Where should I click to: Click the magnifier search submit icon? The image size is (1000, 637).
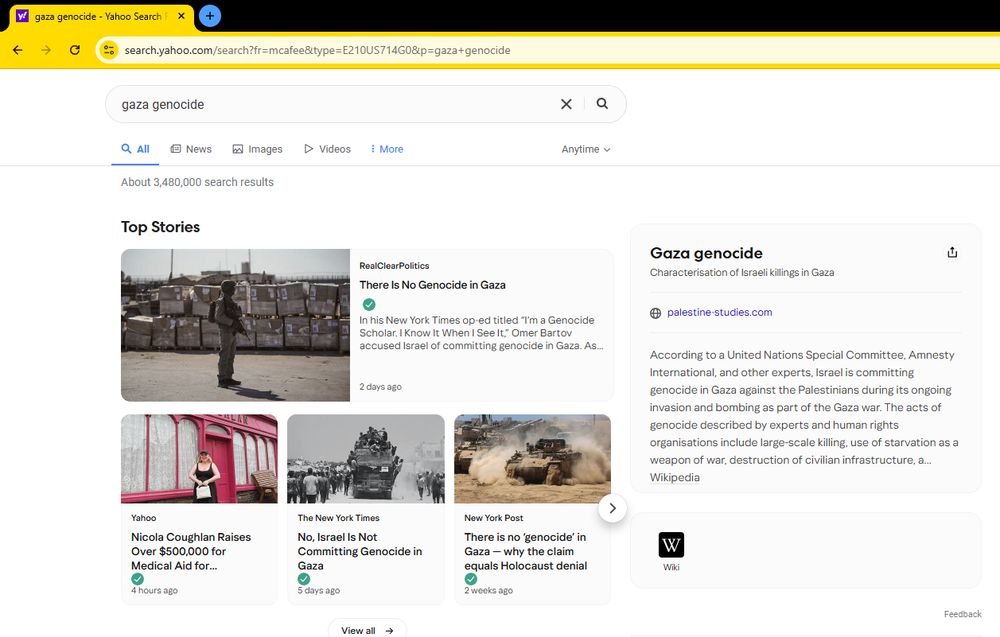(602, 103)
